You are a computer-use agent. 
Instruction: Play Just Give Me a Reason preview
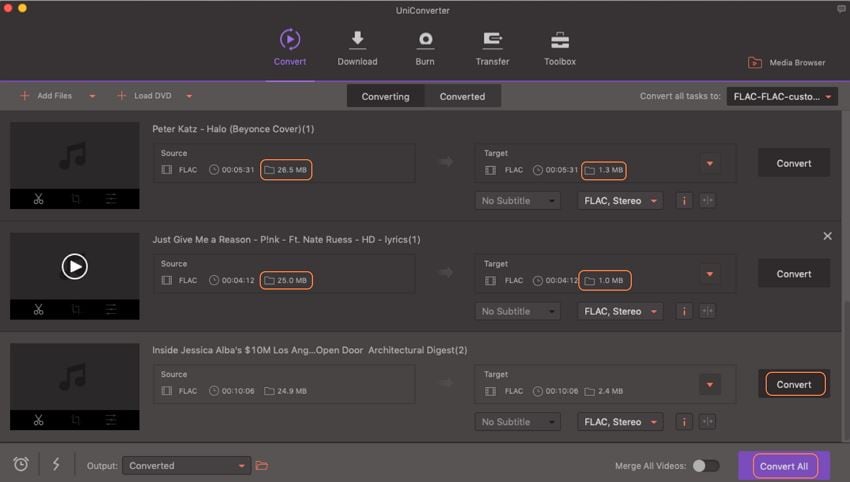coord(75,266)
